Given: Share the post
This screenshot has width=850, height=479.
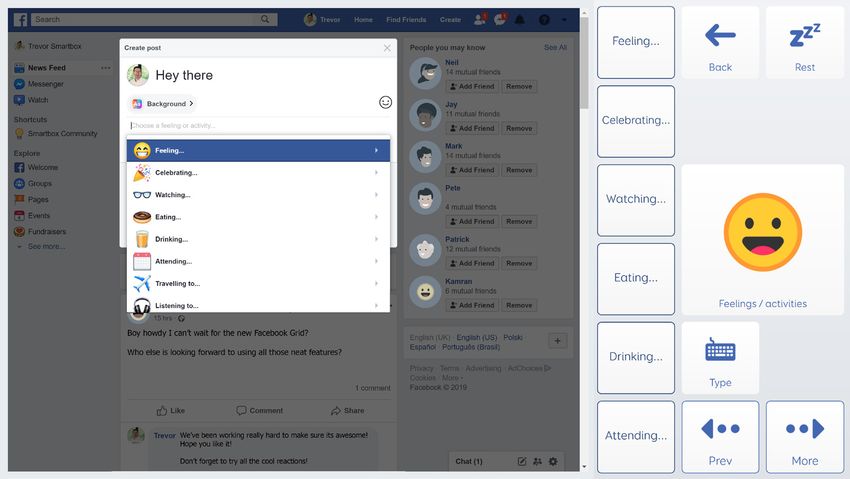Looking at the screenshot, I should tap(347, 411).
